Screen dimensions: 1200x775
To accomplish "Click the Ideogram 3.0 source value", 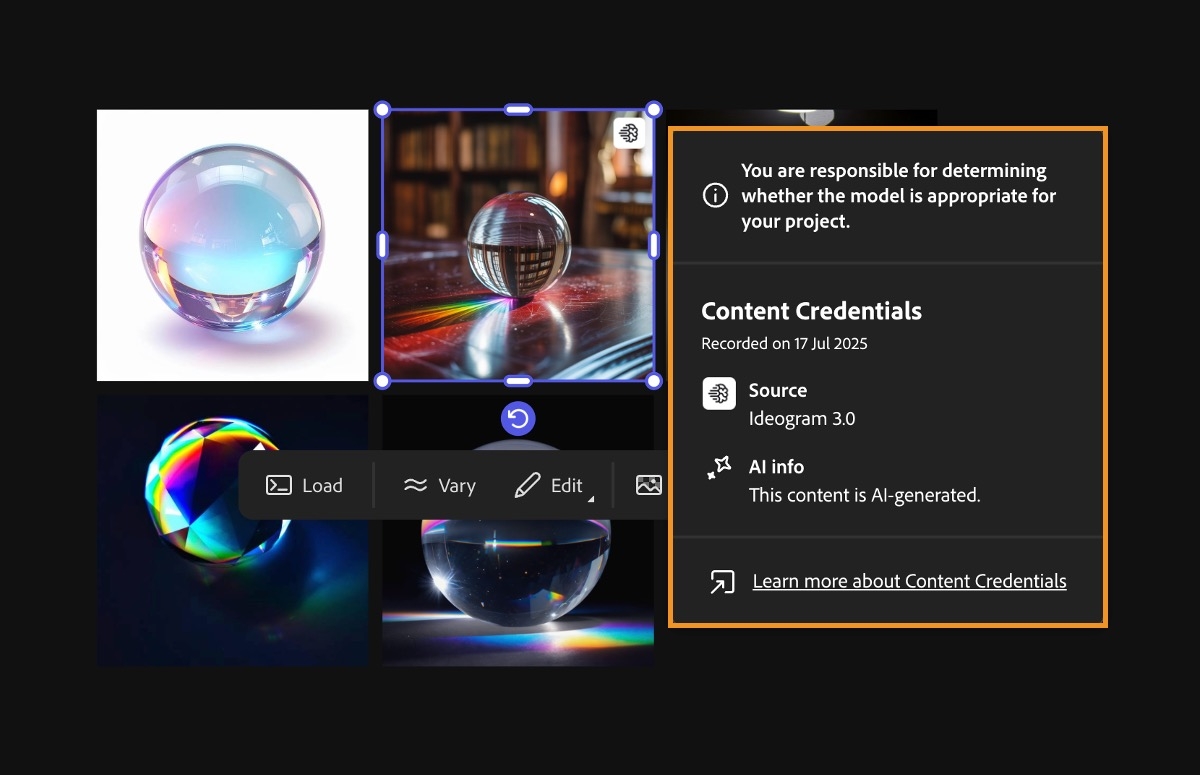I will click(802, 419).
